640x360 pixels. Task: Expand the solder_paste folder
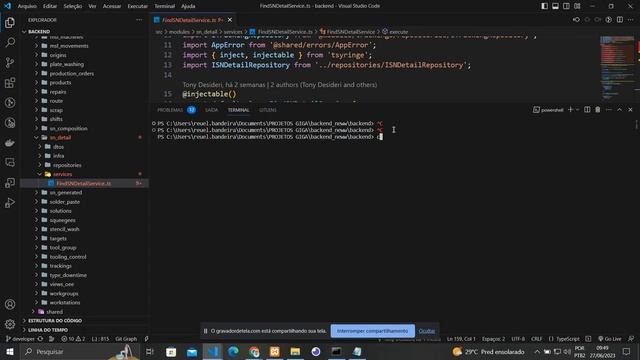pyautogui.click(x=84, y=202)
